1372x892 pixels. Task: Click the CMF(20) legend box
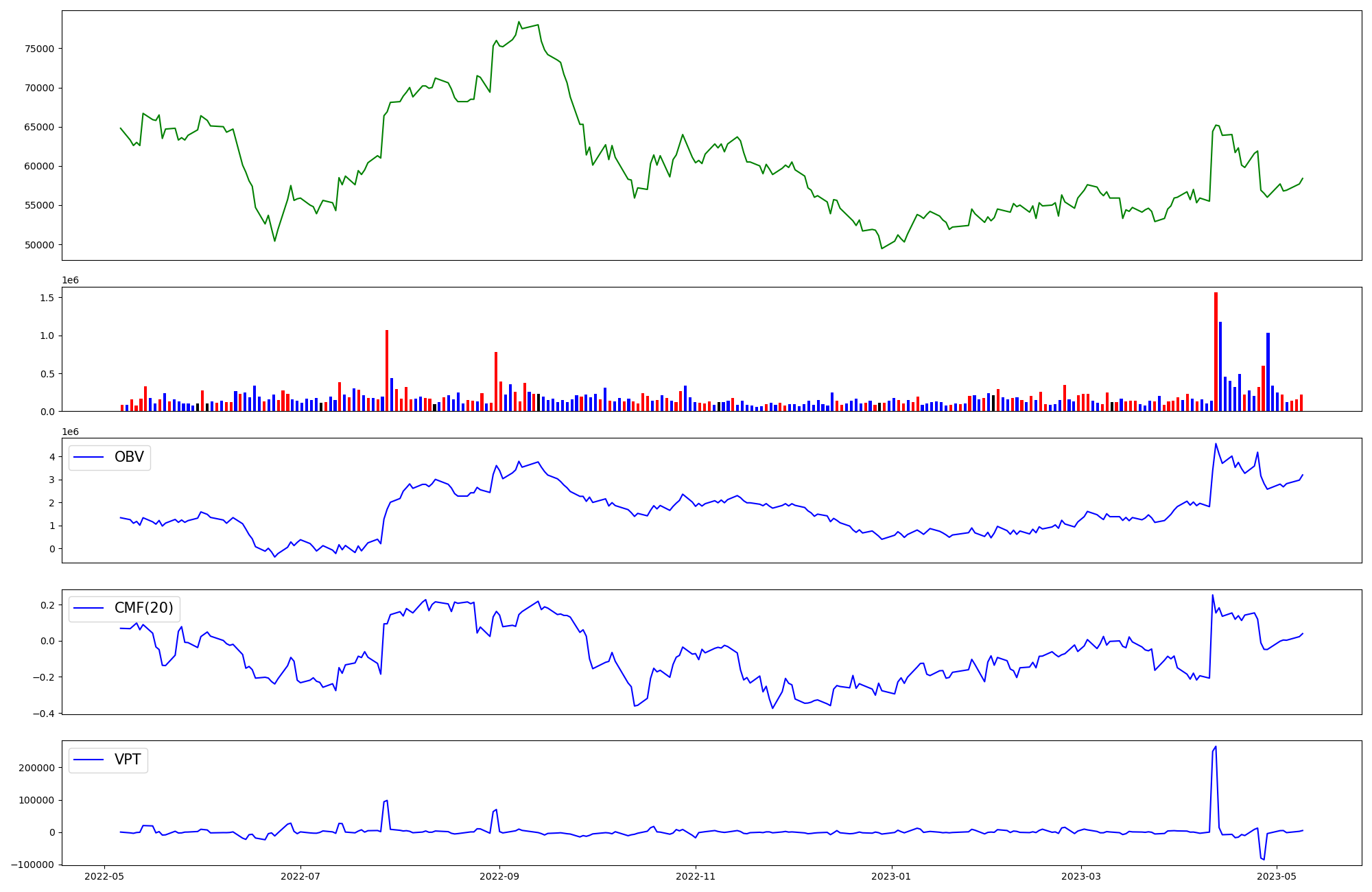pyautogui.click(x=124, y=609)
